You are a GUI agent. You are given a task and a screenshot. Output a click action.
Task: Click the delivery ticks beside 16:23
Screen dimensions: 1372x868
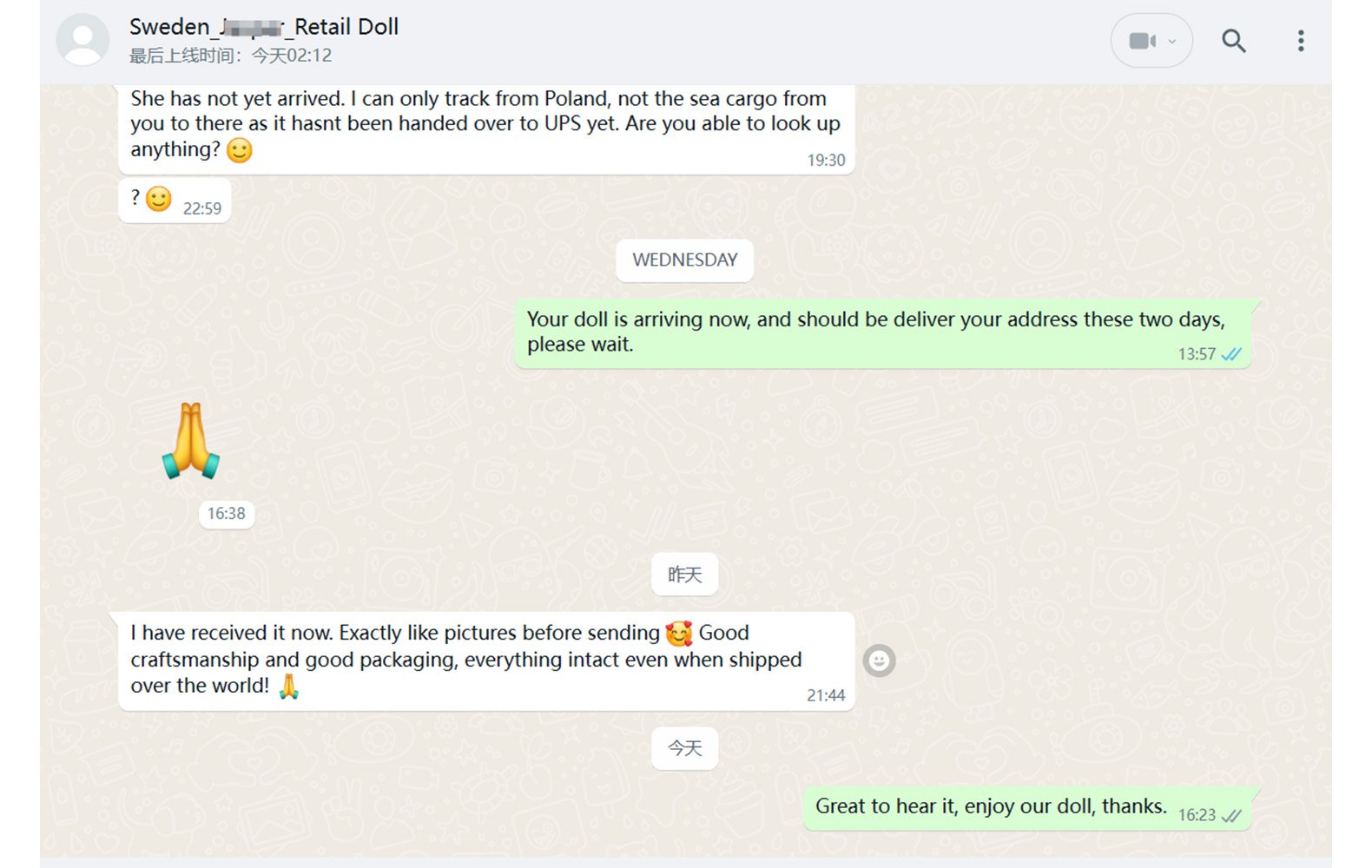pos(1231,816)
